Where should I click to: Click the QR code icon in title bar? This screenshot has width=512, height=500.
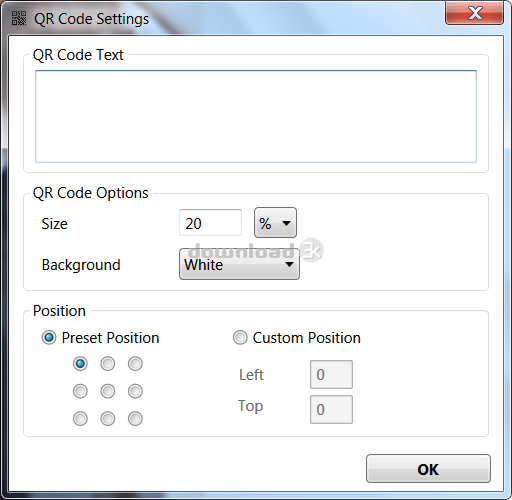[19, 18]
